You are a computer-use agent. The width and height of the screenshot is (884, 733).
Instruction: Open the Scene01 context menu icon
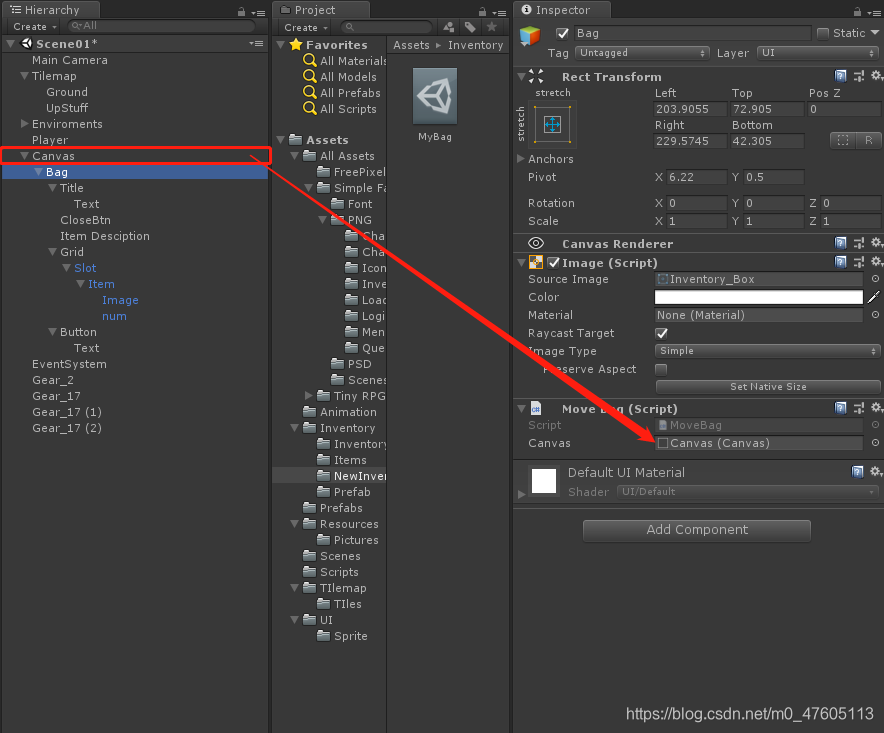tap(257, 43)
